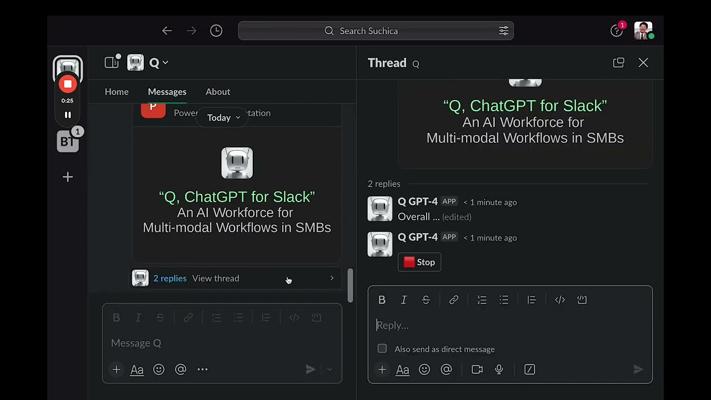Expand the Q conversation name dropdown
The image size is (711, 400).
(159, 63)
